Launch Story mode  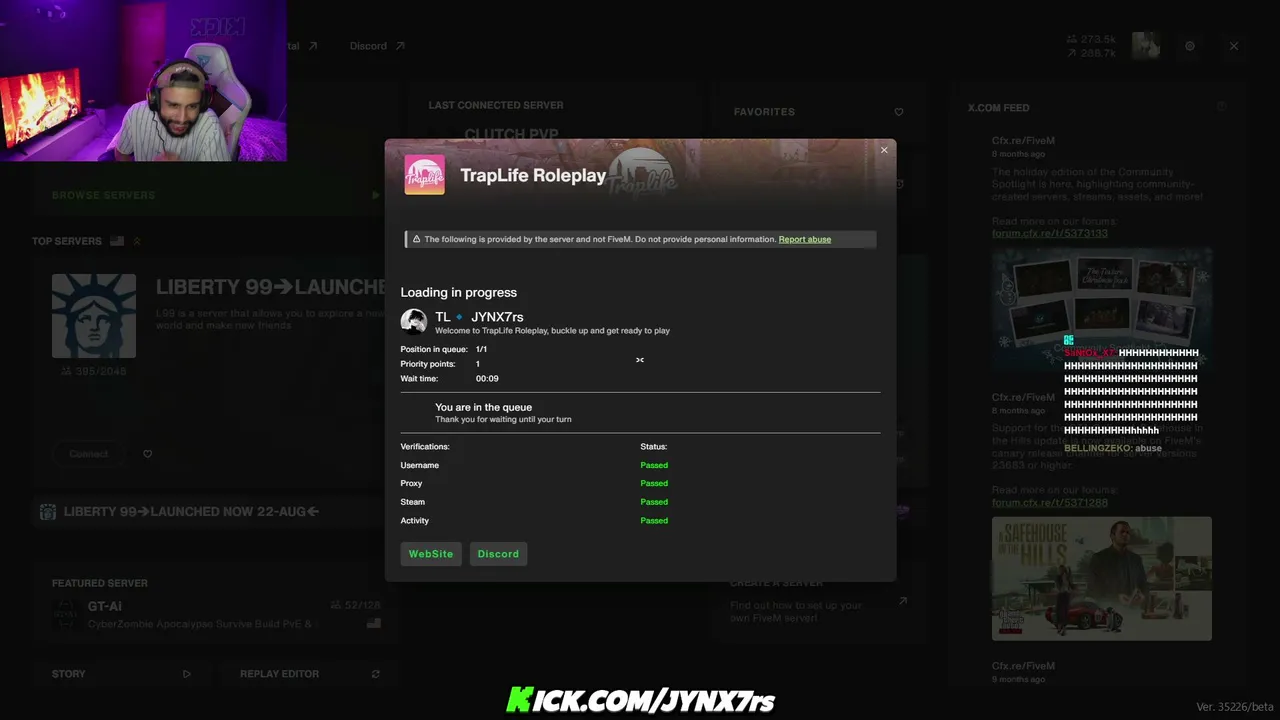click(122, 674)
